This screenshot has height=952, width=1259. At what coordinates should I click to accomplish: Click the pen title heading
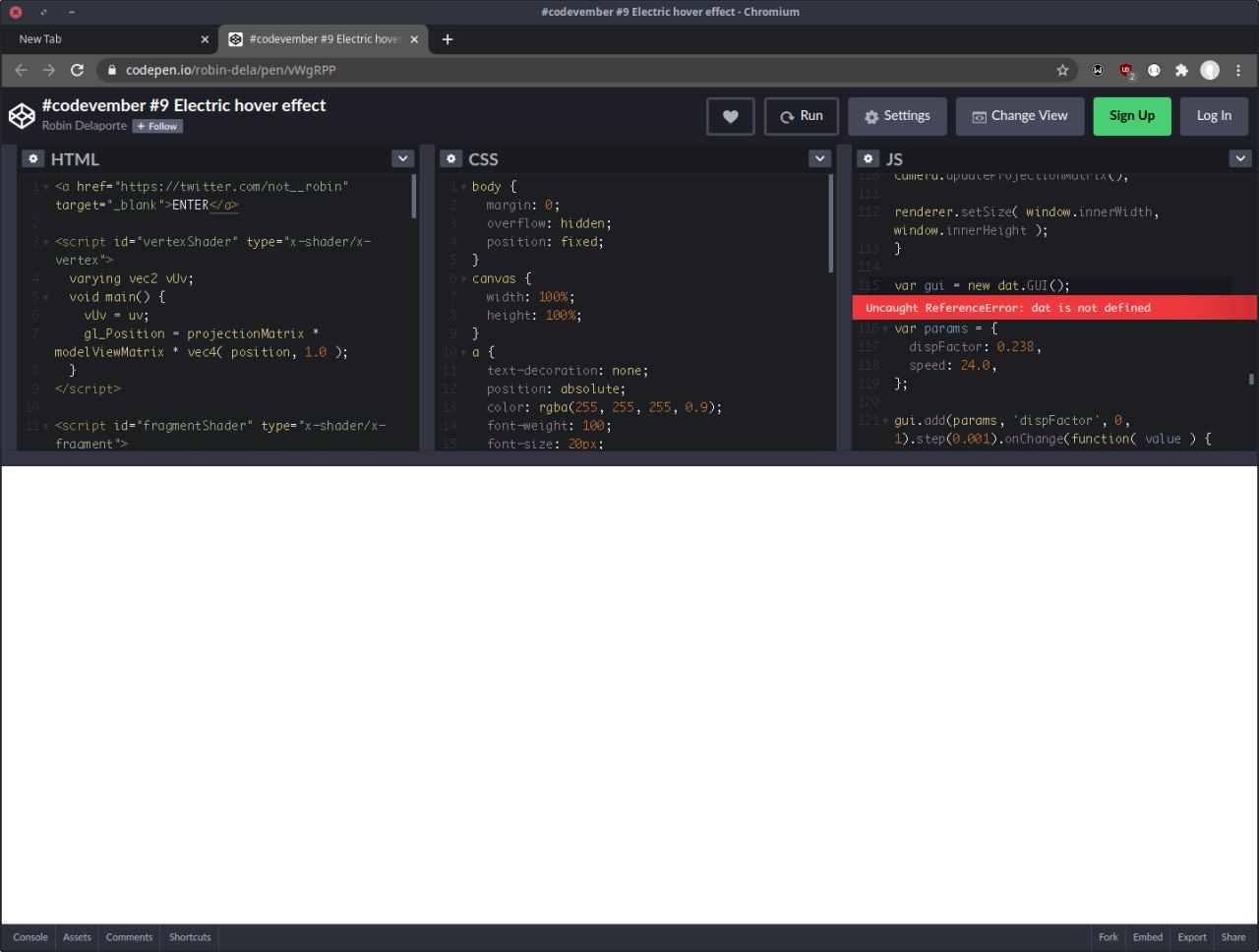point(184,105)
